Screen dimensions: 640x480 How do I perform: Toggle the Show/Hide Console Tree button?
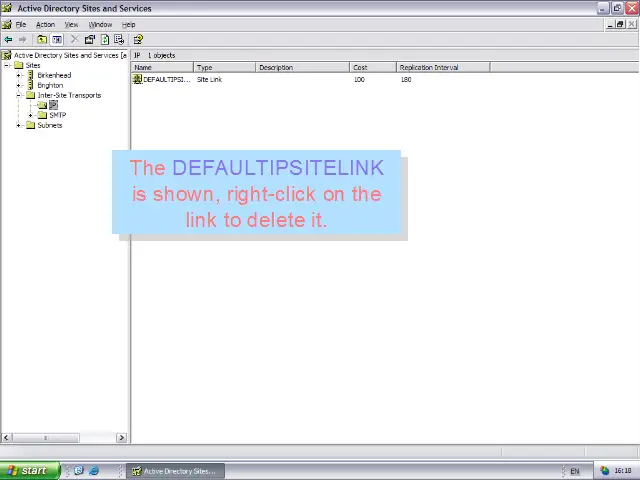point(57,40)
